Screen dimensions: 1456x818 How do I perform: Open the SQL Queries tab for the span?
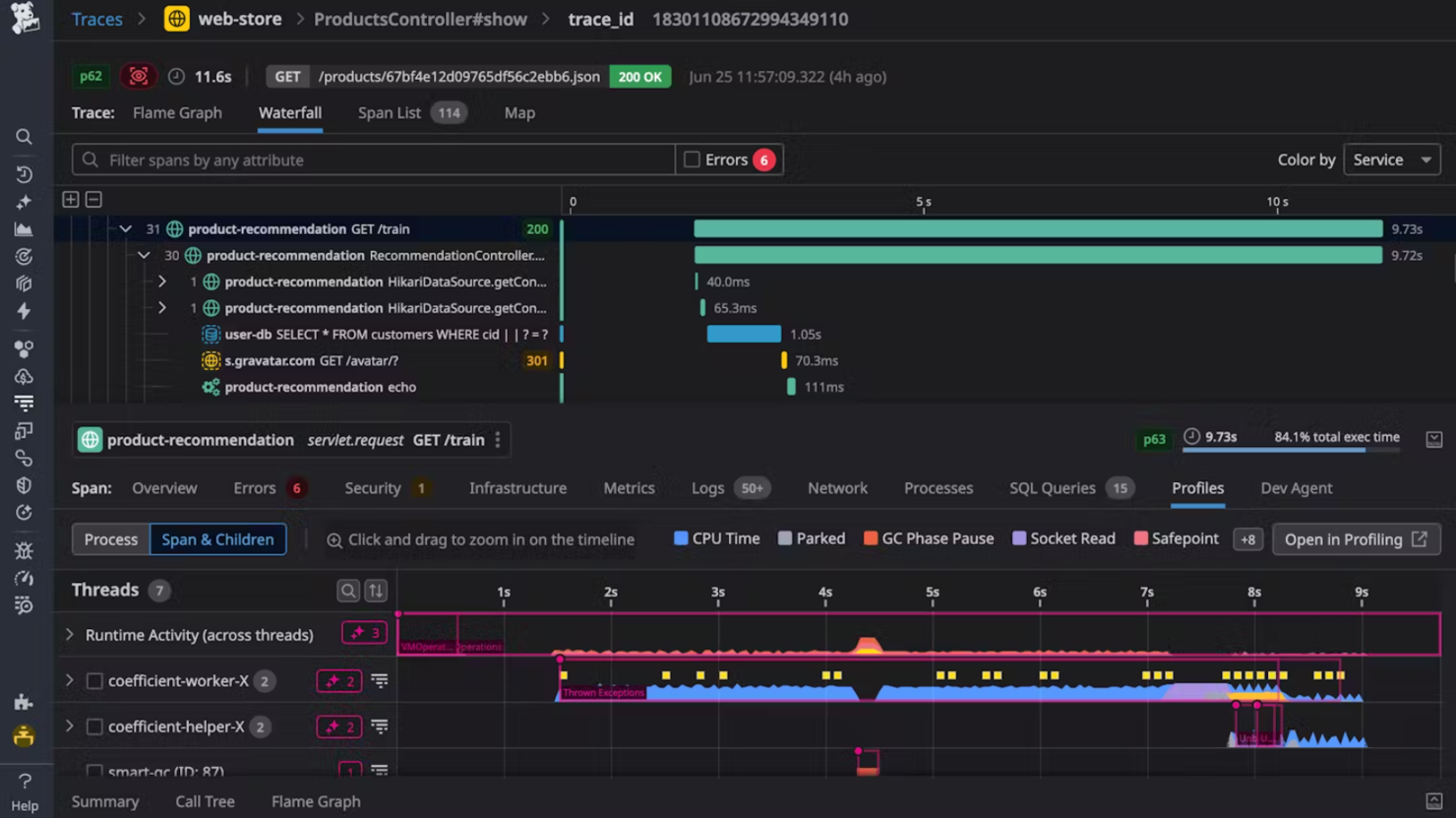coord(1052,487)
